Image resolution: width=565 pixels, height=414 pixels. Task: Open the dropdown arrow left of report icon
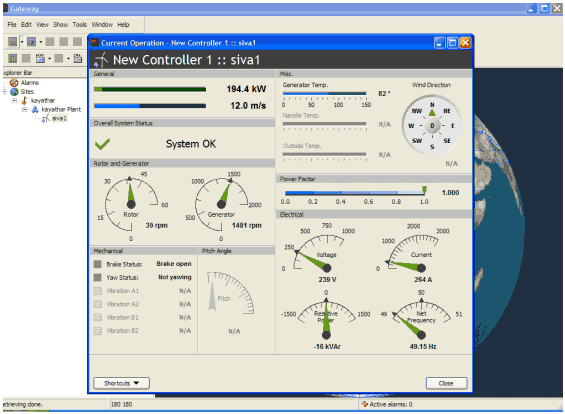[x=68, y=58]
